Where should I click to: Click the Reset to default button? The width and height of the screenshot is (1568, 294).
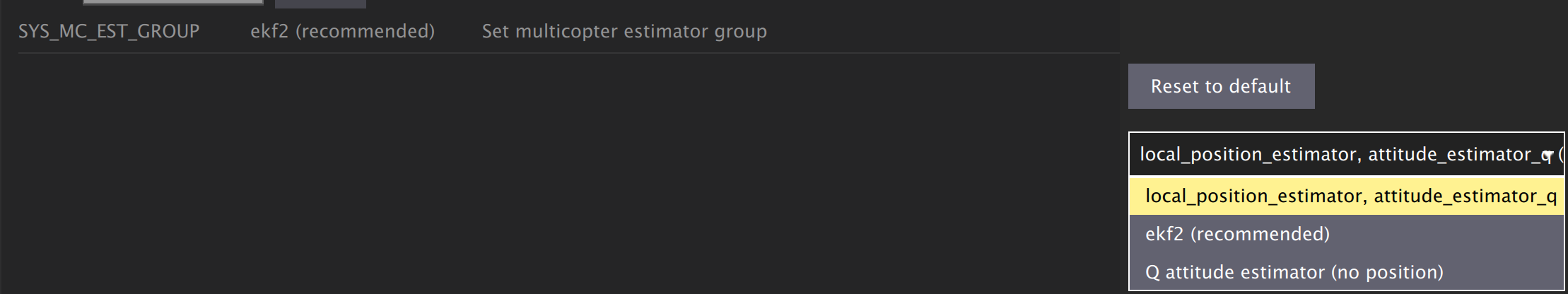click(x=1221, y=86)
